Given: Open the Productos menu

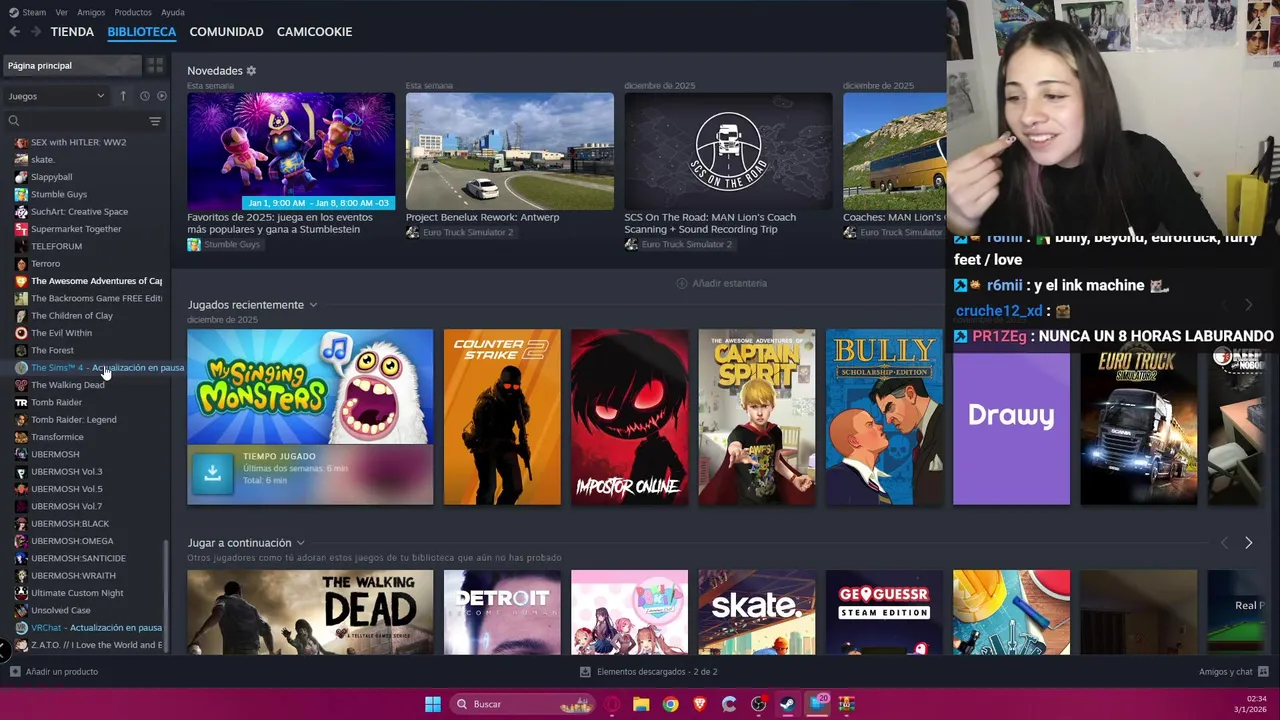Looking at the screenshot, I should (x=133, y=12).
